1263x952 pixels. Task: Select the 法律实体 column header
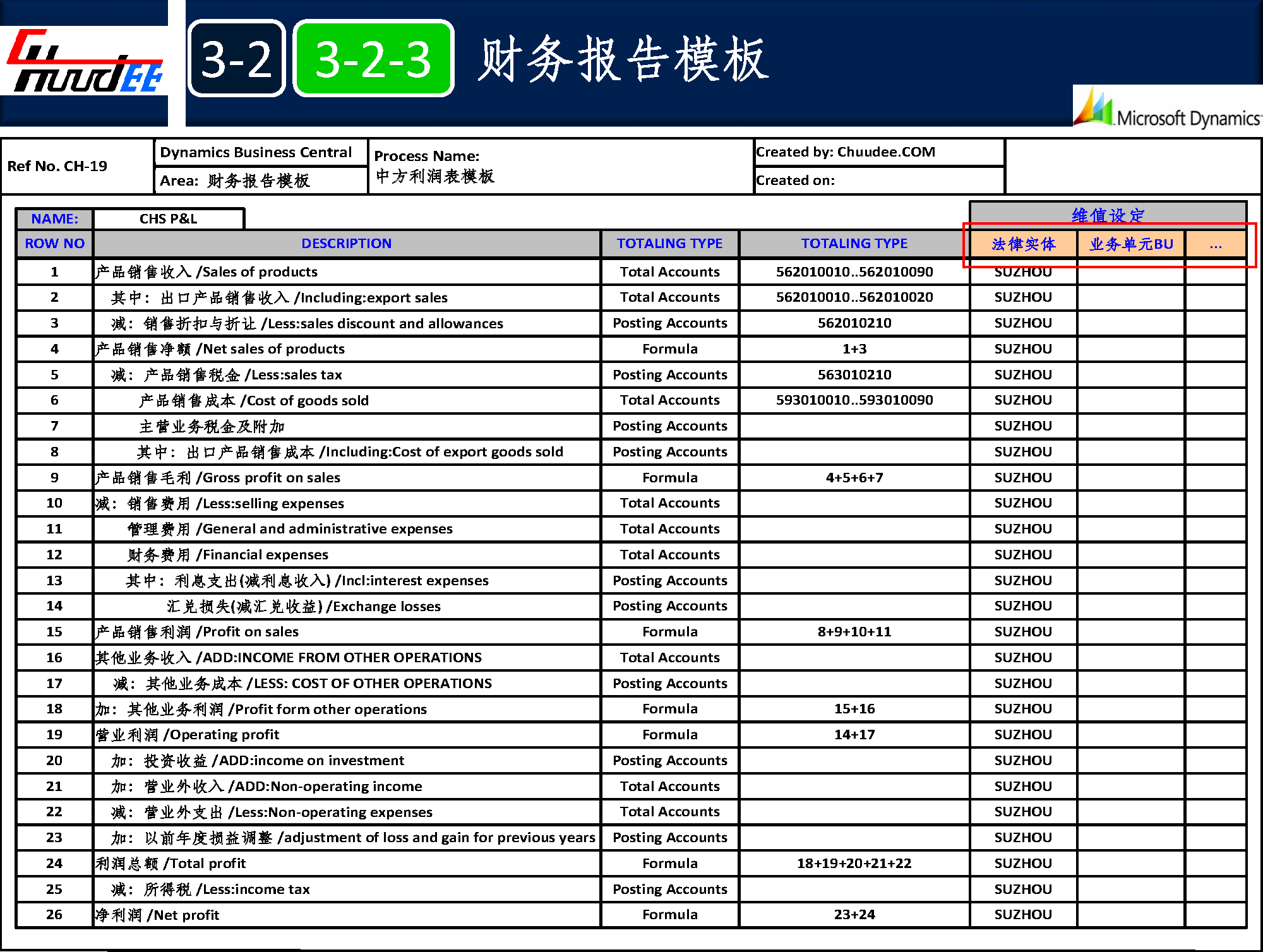coord(1023,244)
